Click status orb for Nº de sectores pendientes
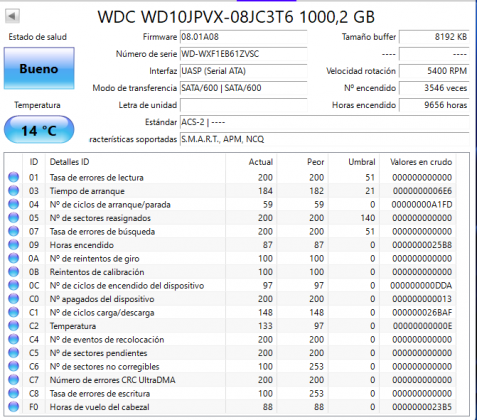This screenshot has height=420, width=477. (x=13, y=353)
